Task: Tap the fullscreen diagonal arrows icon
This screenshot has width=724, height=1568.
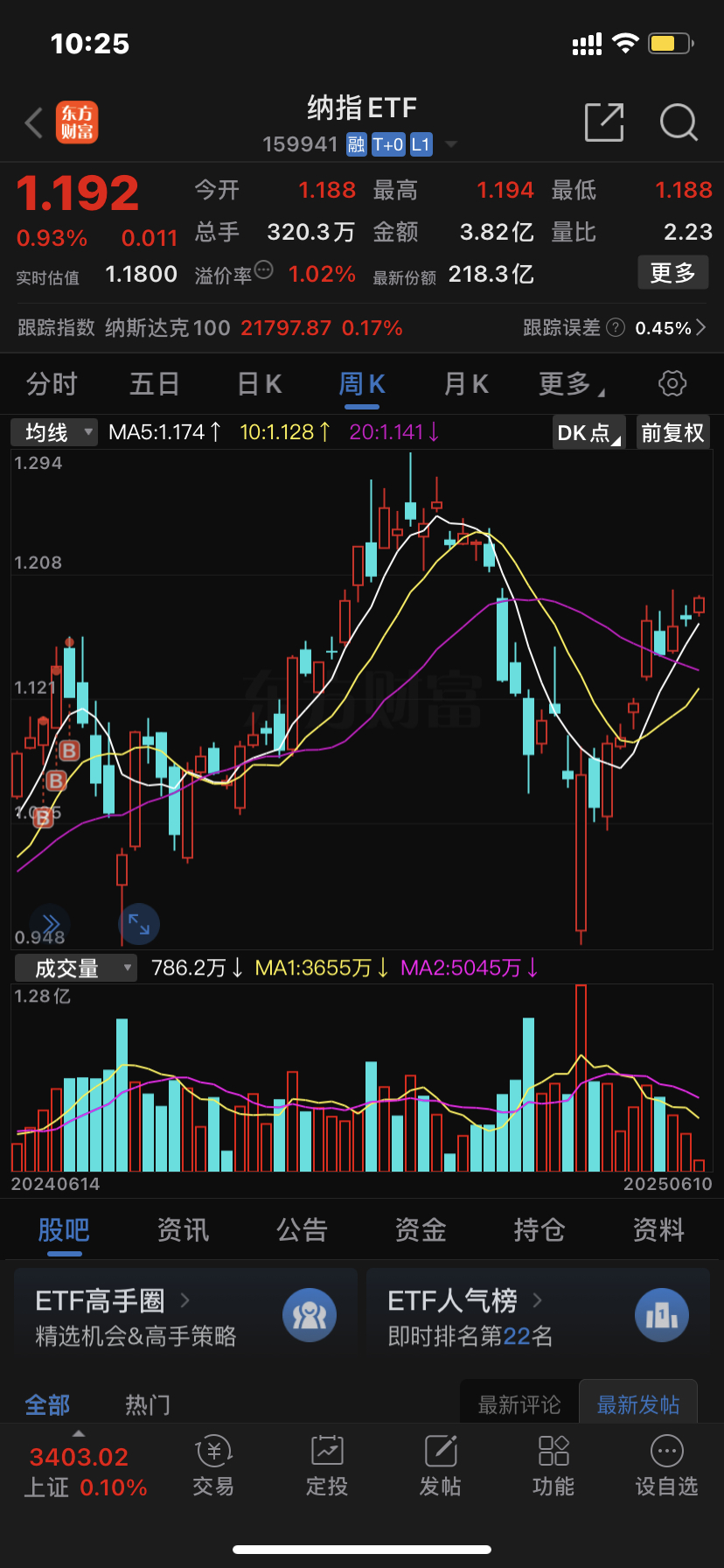Action: pos(139,924)
